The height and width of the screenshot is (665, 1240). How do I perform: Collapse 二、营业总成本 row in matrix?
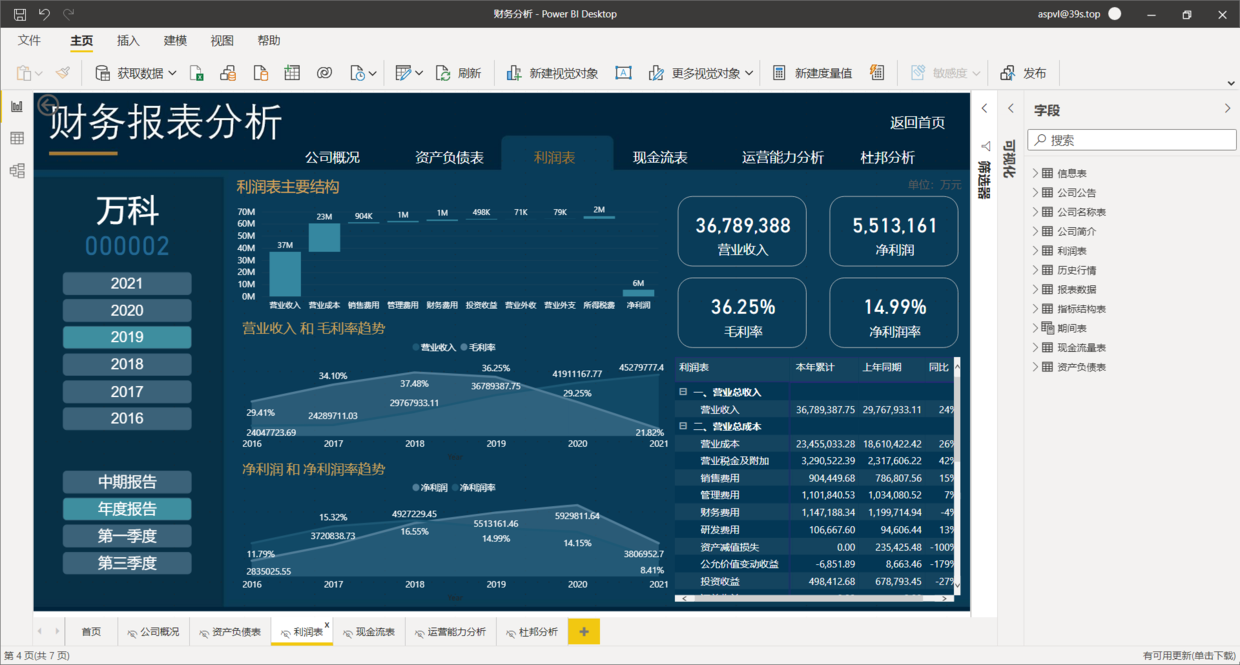(683, 426)
